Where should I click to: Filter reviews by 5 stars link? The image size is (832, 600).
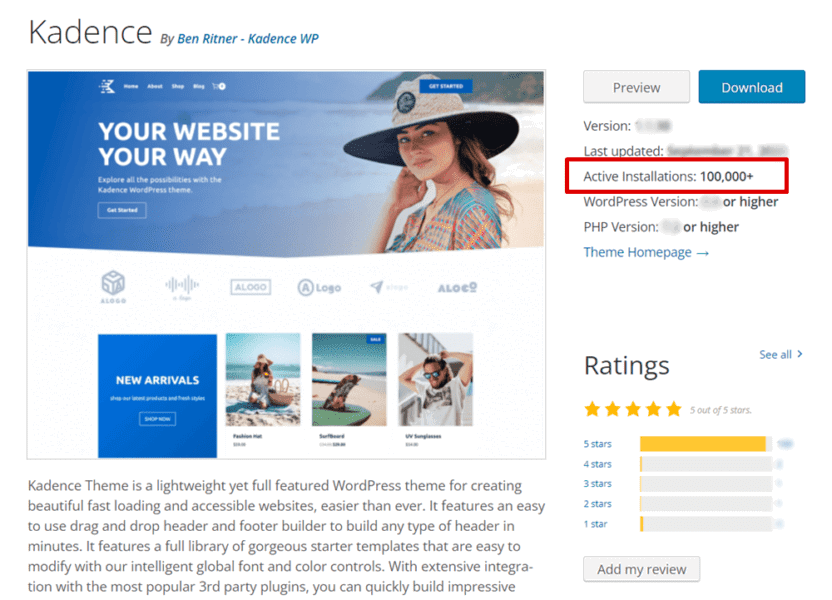click(597, 444)
